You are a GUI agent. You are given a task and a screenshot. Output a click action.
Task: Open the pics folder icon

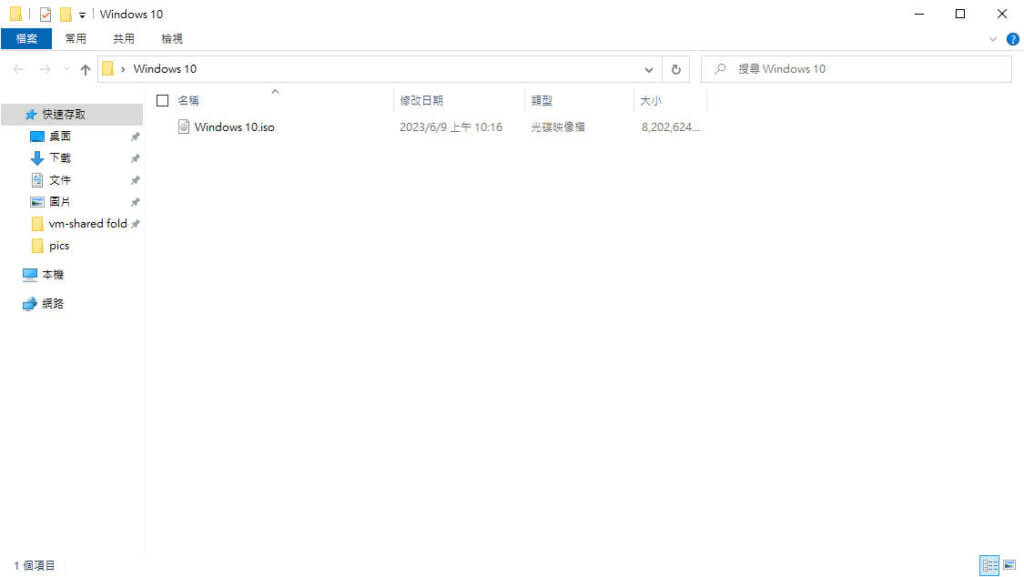(37, 245)
